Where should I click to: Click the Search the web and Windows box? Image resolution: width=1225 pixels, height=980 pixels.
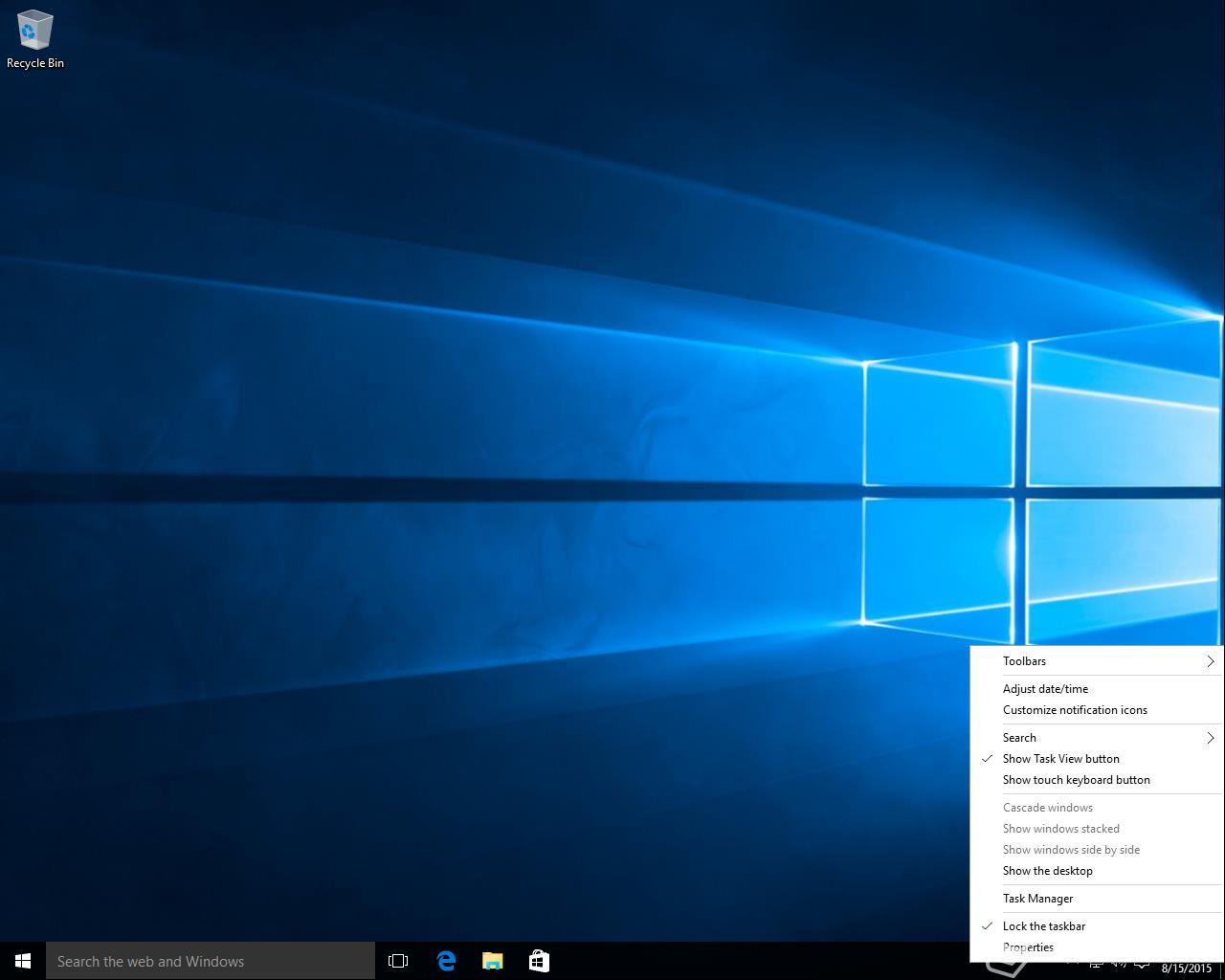point(211,961)
